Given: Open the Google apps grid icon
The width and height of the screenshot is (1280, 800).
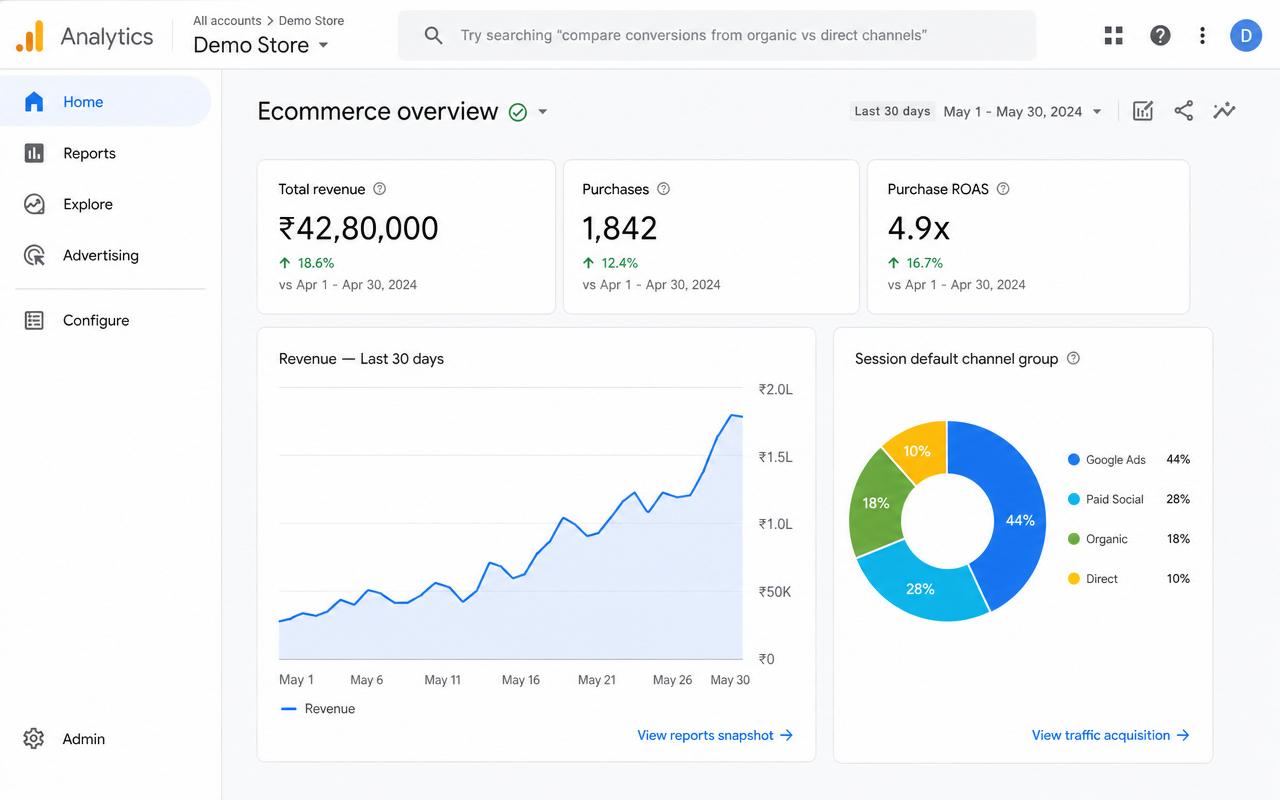Looking at the screenshot, I should (x=1113, y=36).
